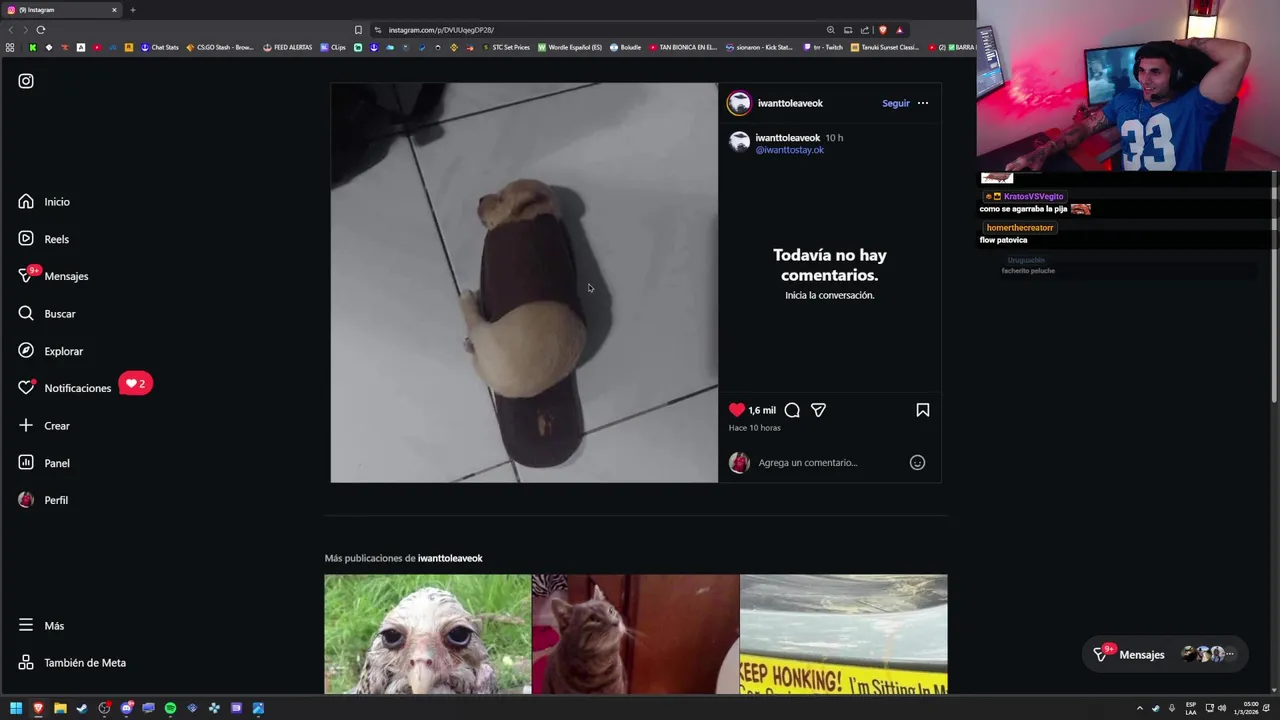1280x720 pixels.
Task: Open the Tanuki Sunset Classic bookmark
Action: [x=885, y=47]
